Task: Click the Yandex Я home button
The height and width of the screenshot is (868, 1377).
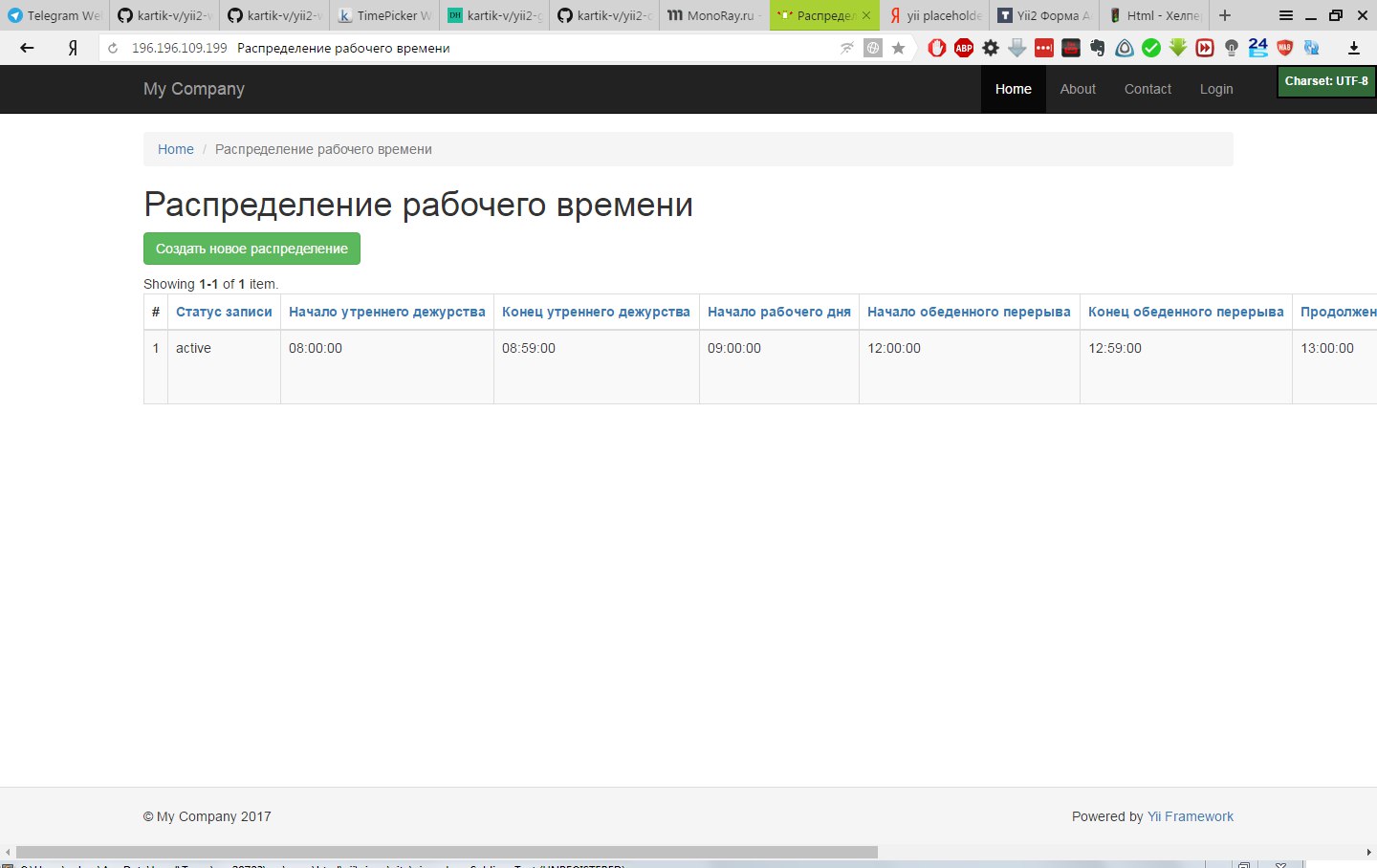Action: (x=73, y=48)
